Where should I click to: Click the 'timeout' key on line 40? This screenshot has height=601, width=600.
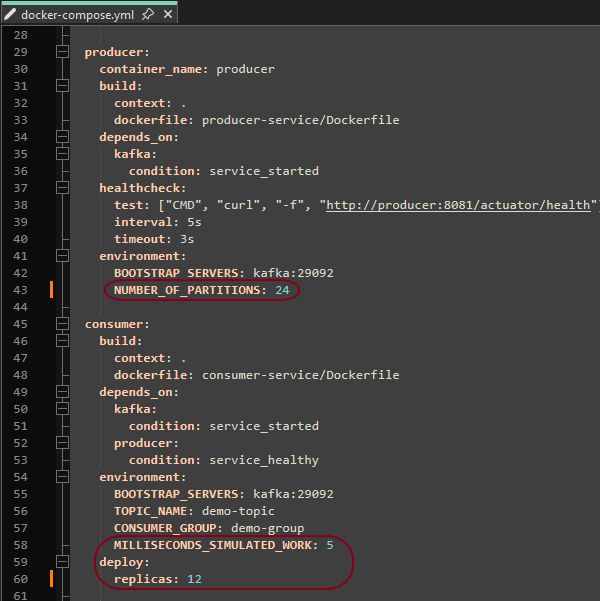(x=139, y=239)
